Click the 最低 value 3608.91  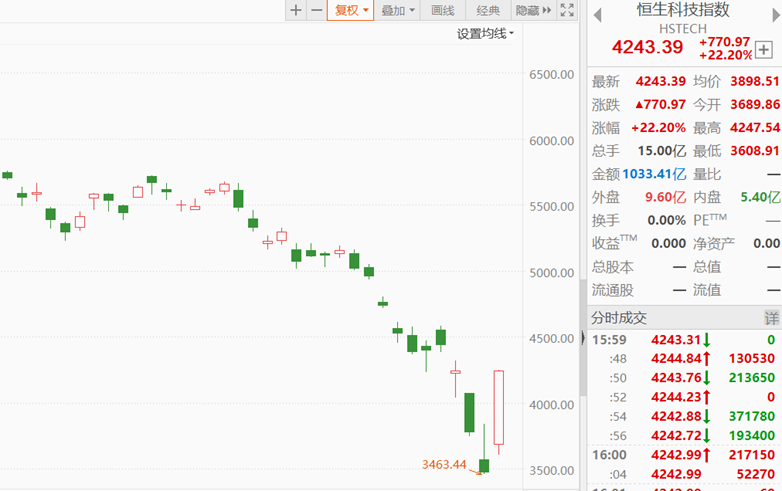755,151
